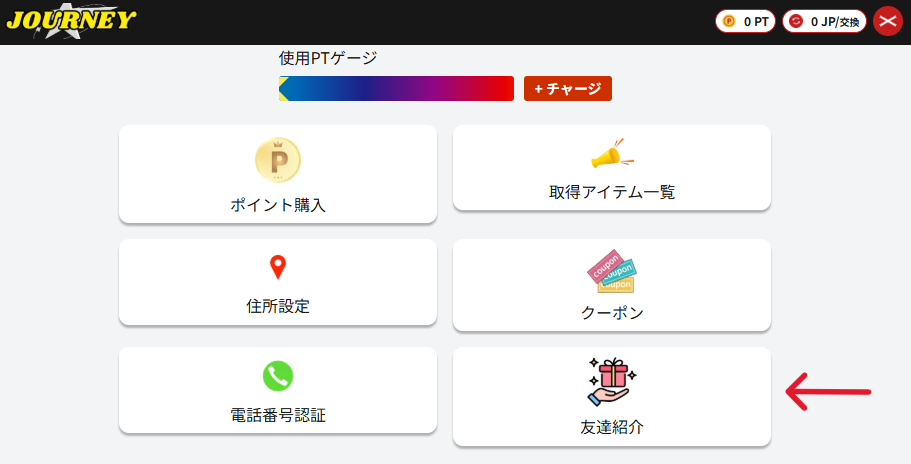Click the small coin icon beside 0 PT

[x=729, y=21]
